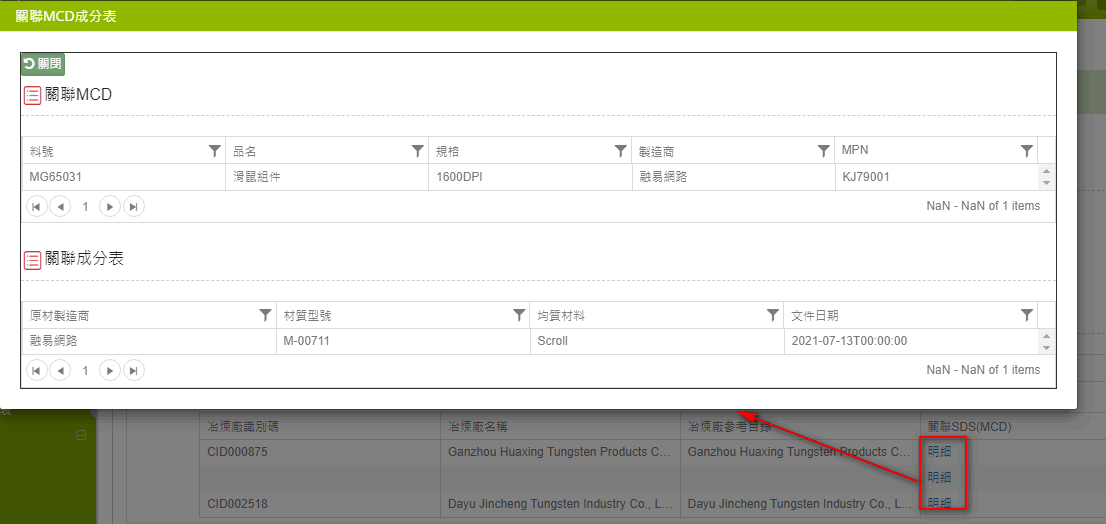Open filter for 品名 column

[x=418, y=151]
